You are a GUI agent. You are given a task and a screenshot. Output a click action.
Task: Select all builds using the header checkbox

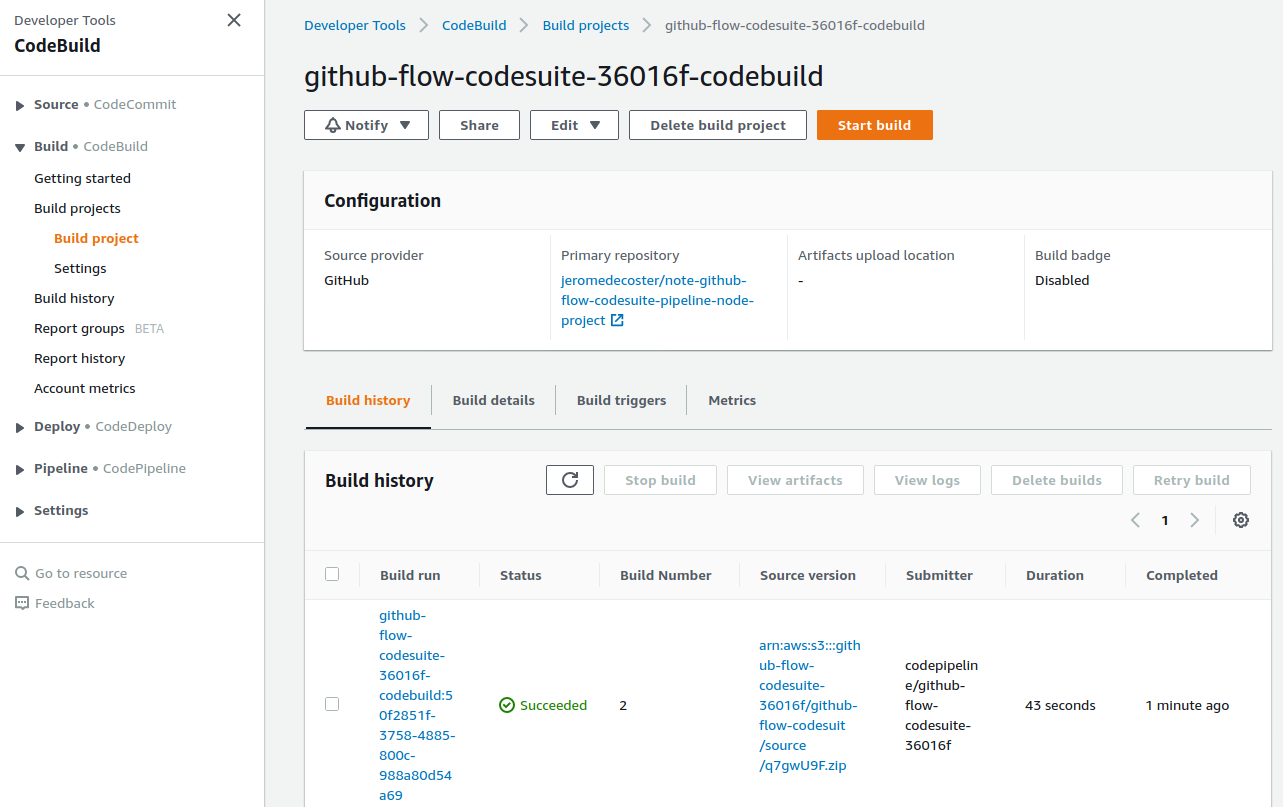coord(332,574)
